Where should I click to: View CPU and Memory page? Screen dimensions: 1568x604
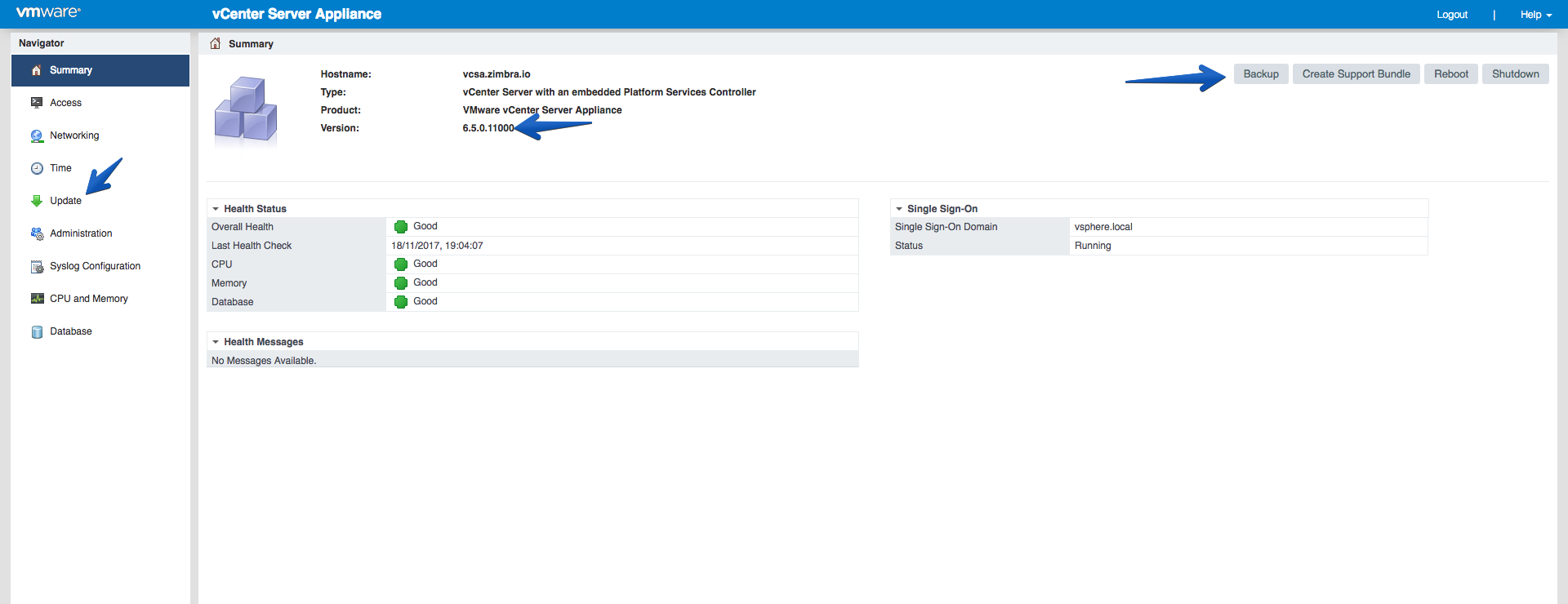pos(100,299)
